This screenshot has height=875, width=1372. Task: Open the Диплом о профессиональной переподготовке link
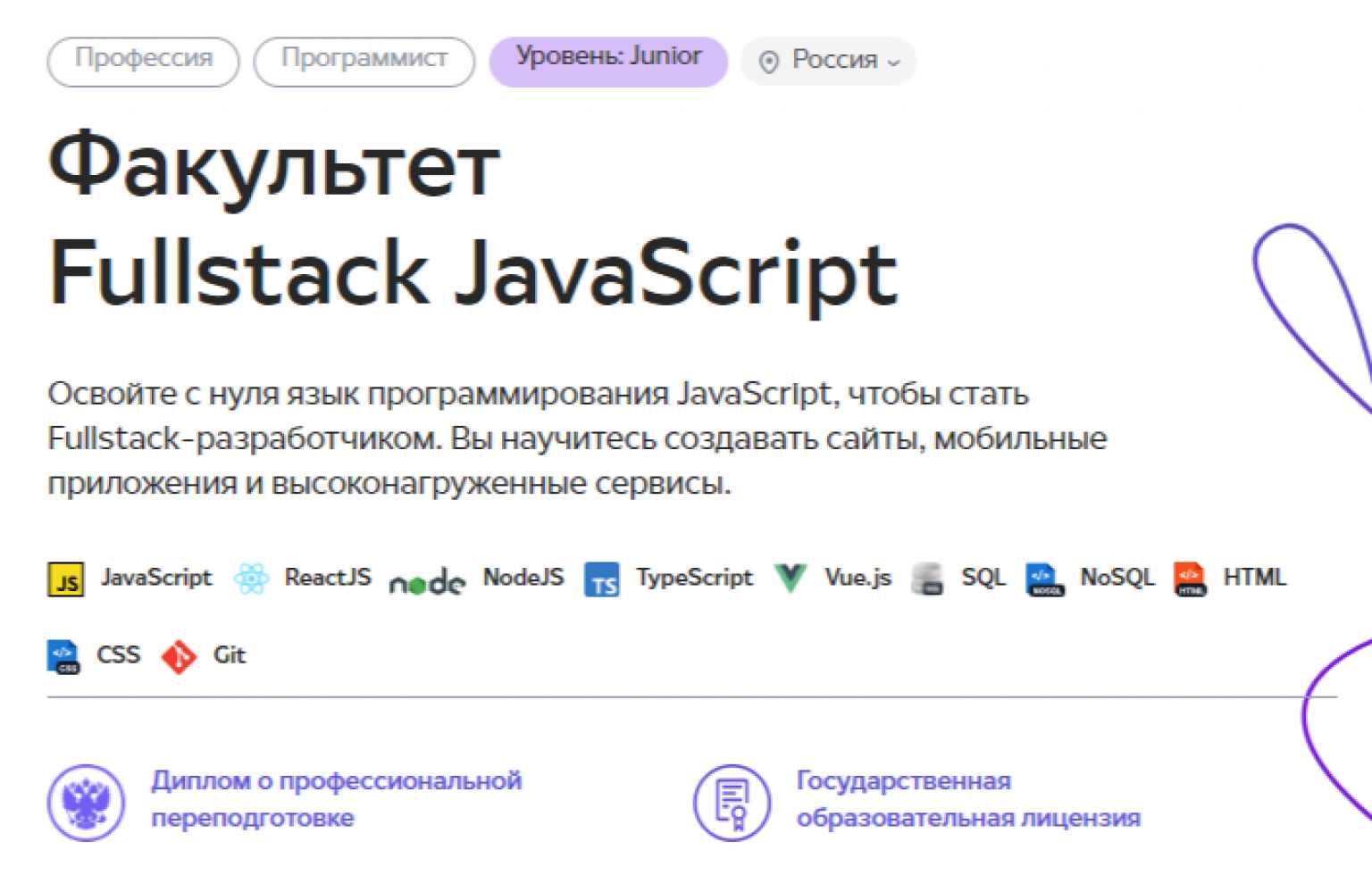click(336, 797)
